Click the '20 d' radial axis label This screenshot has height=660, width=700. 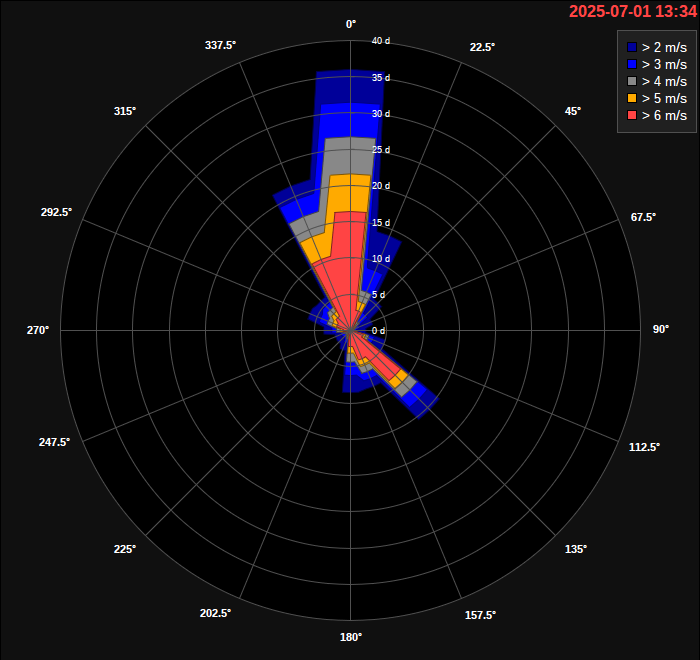point(381,186)
